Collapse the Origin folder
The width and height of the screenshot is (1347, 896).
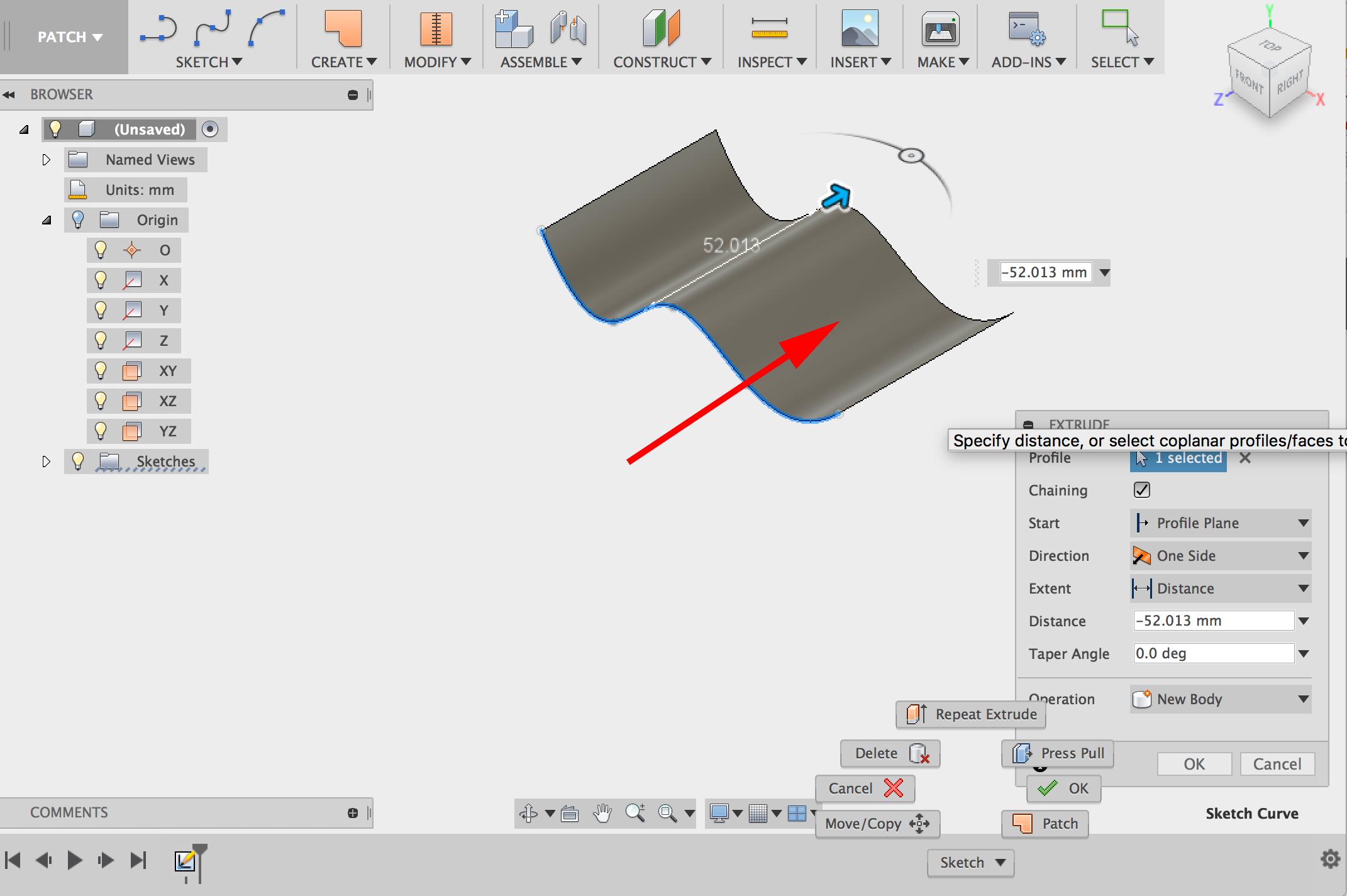tap(47, 220)
